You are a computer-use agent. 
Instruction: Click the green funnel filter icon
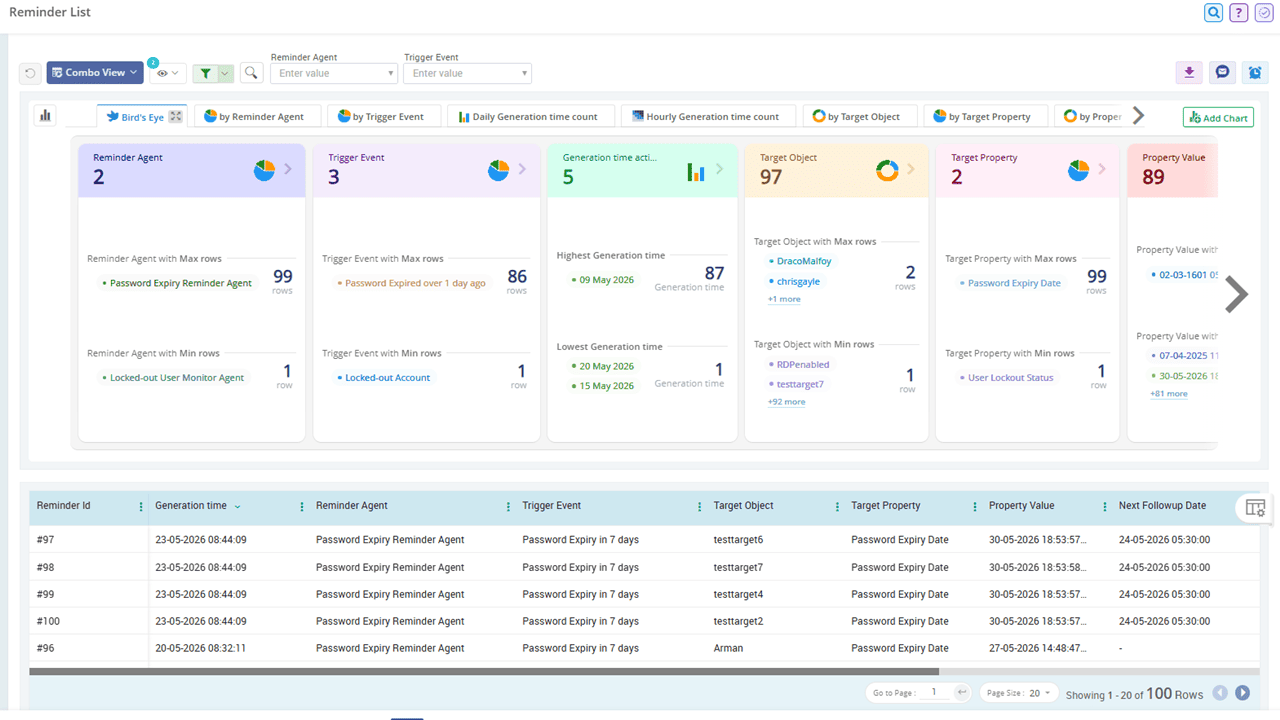pyautogui.click(x=205, y=73)
